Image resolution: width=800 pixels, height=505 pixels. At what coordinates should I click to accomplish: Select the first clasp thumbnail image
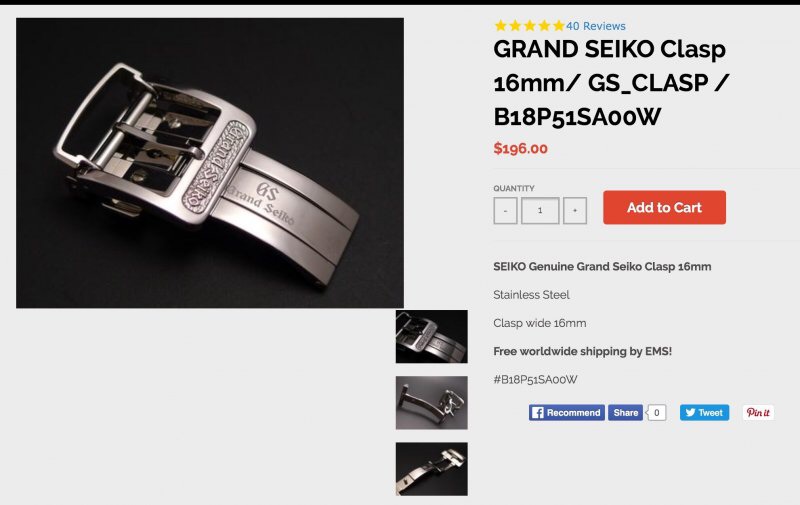pos(432,337)
